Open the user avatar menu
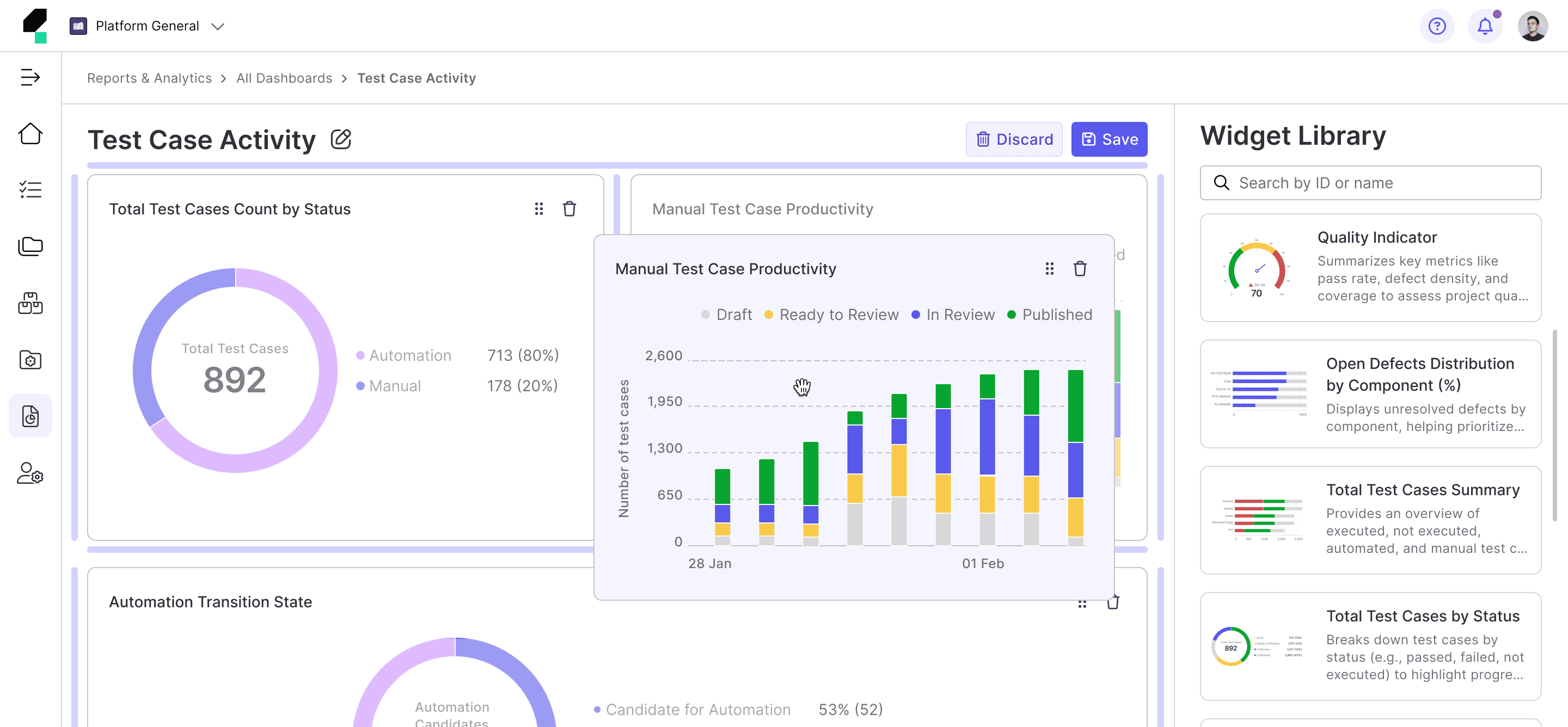This screenshot has width=1568, height=727. (x=1532, y=26)
